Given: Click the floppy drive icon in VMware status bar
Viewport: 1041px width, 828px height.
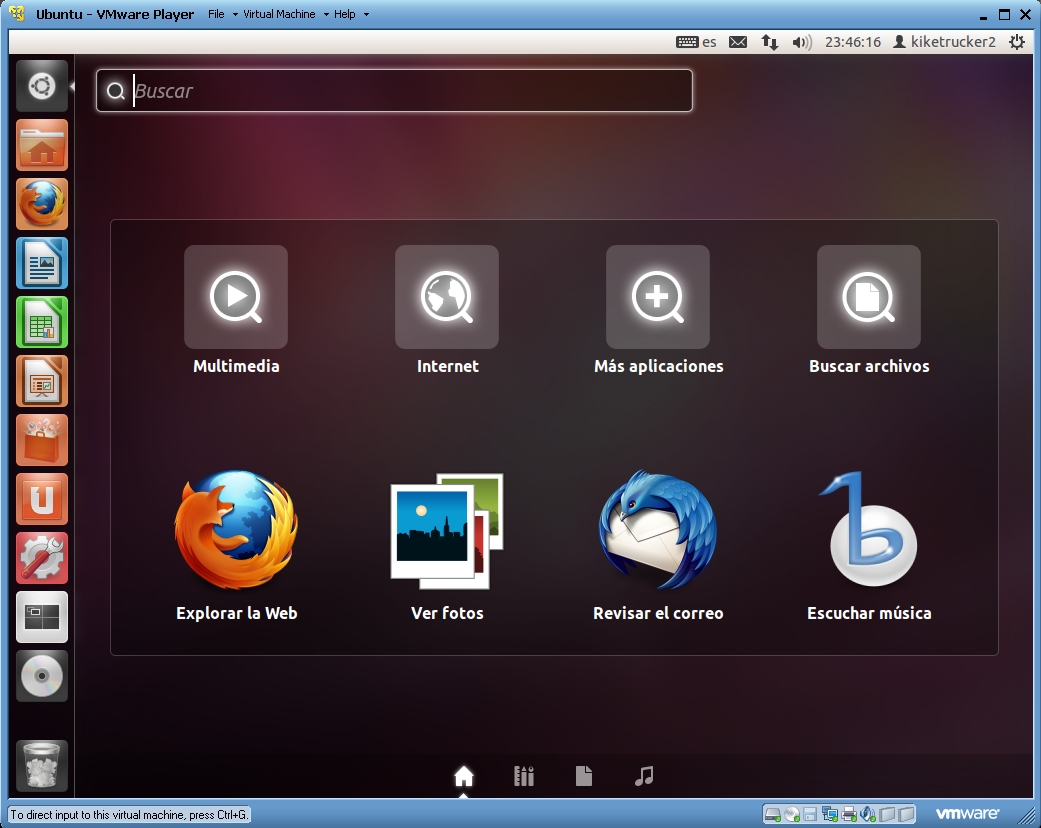Looking at the screenshot, I should point(810,814).
